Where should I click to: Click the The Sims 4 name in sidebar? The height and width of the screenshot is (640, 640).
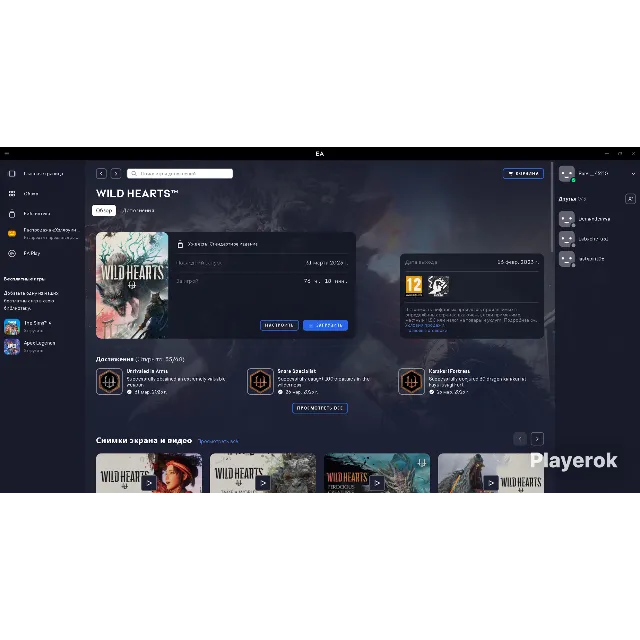coord(37,323)
